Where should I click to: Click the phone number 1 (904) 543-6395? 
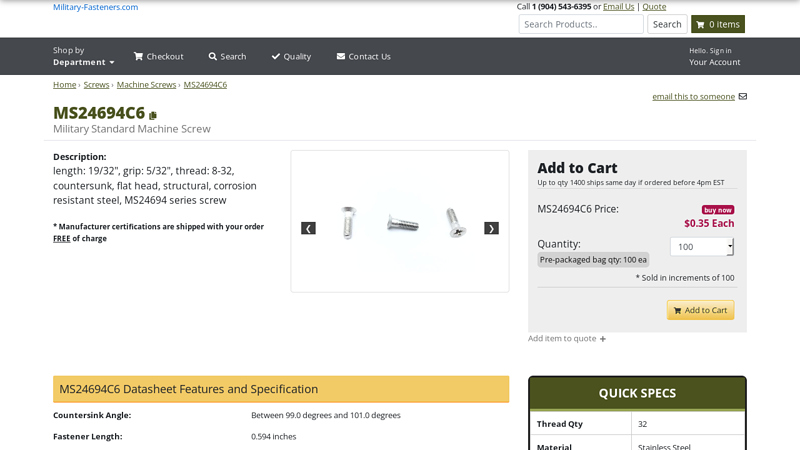(x=561, y=7)
